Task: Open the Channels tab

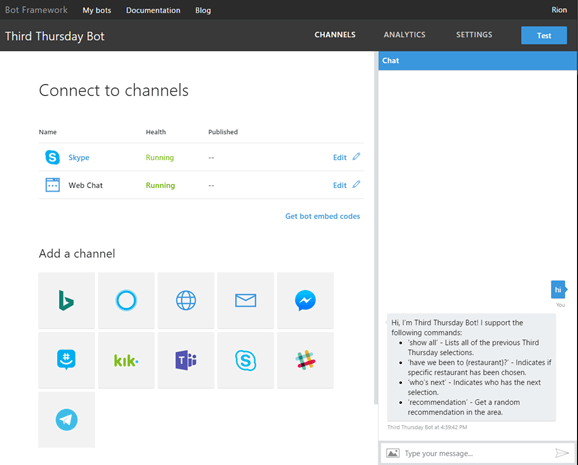Action: [335, 35]
